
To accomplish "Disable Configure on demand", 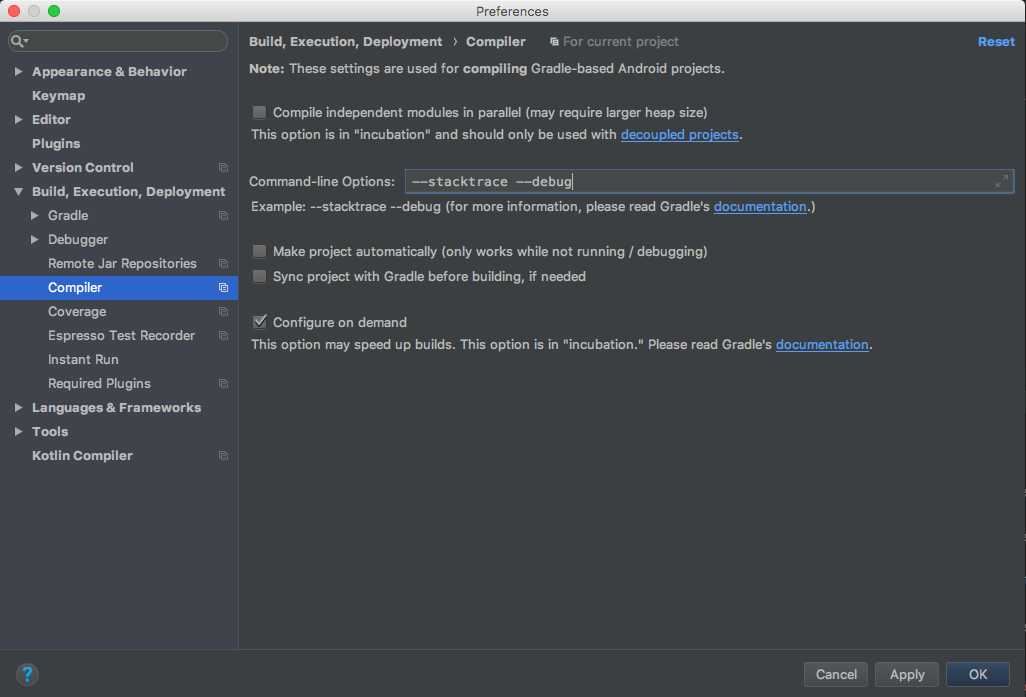I will coord(259,322).
